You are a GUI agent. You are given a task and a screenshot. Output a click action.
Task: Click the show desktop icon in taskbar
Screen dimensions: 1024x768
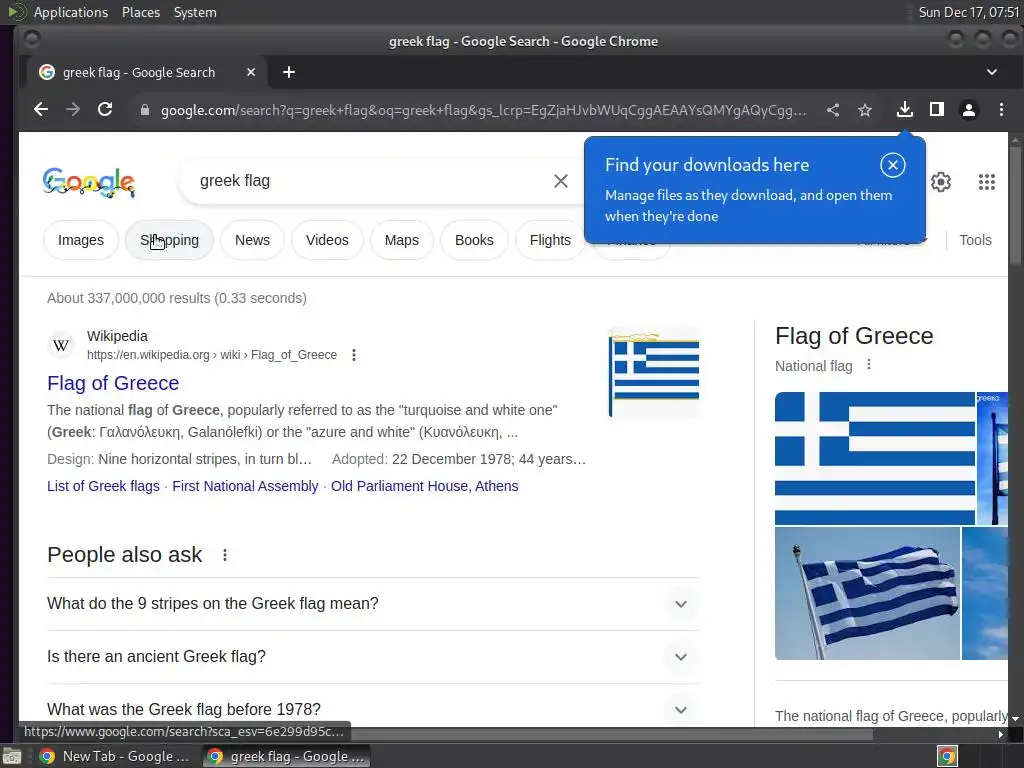[12, 756]
